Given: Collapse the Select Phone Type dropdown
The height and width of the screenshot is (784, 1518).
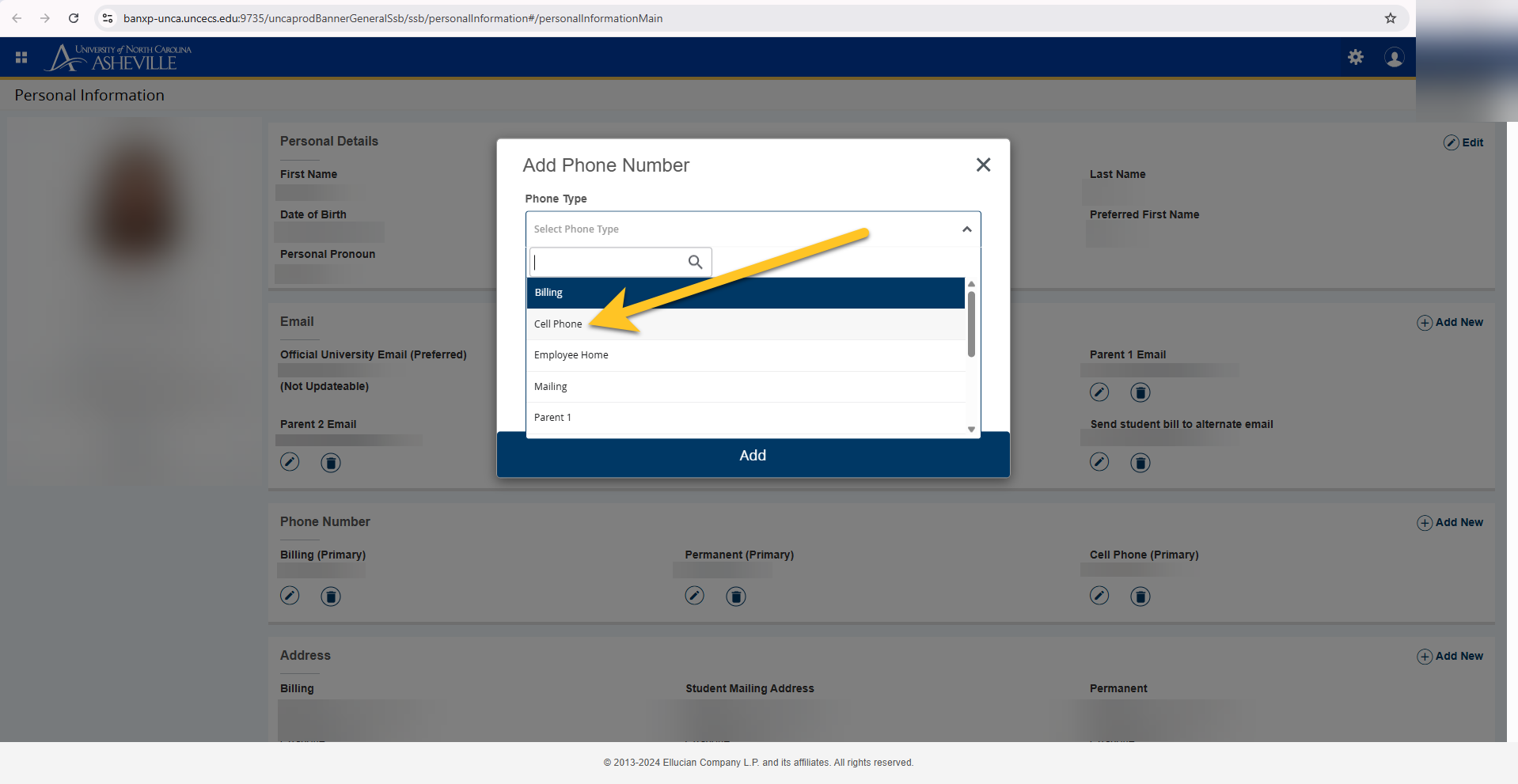Looking at the screenshot, I should point(966,229).
